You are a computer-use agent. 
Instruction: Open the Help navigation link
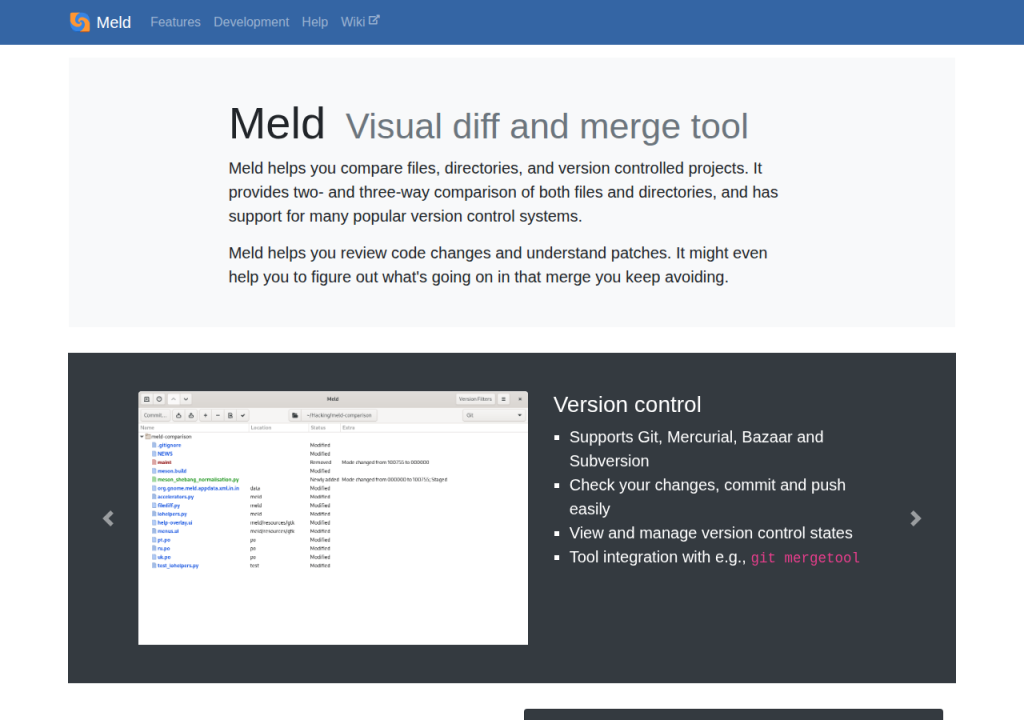click(314, 22)
